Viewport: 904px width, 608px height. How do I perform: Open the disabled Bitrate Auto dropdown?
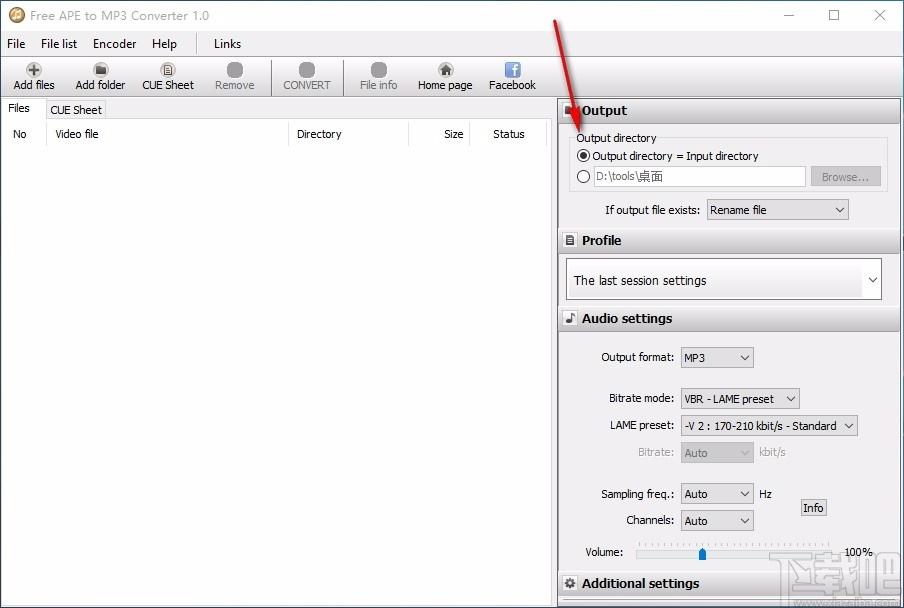coord(717,452)
